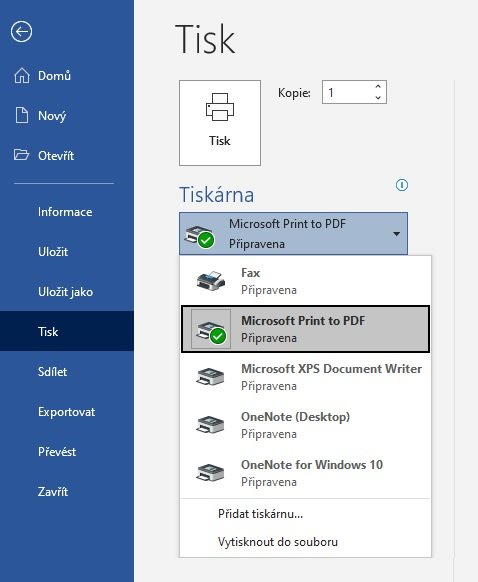The width and height of the screenshot is (478, 582).
Task: Click the printer info icon beside Tiskárna
Action: 402,185
